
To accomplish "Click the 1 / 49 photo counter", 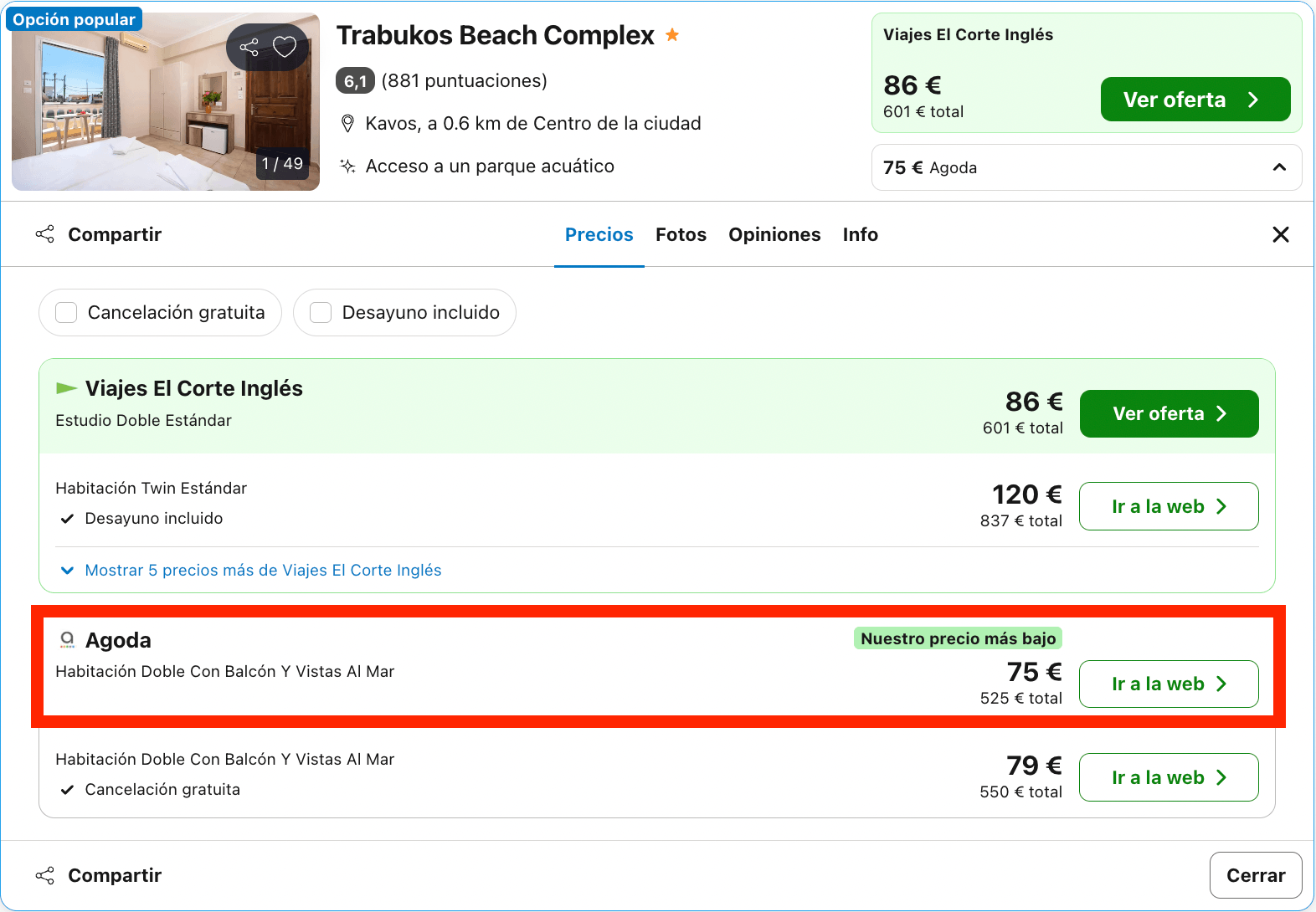I will point(282,163).
